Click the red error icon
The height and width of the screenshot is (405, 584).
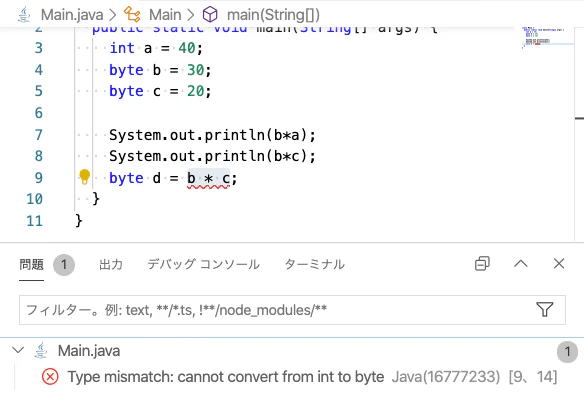(50, 376)
